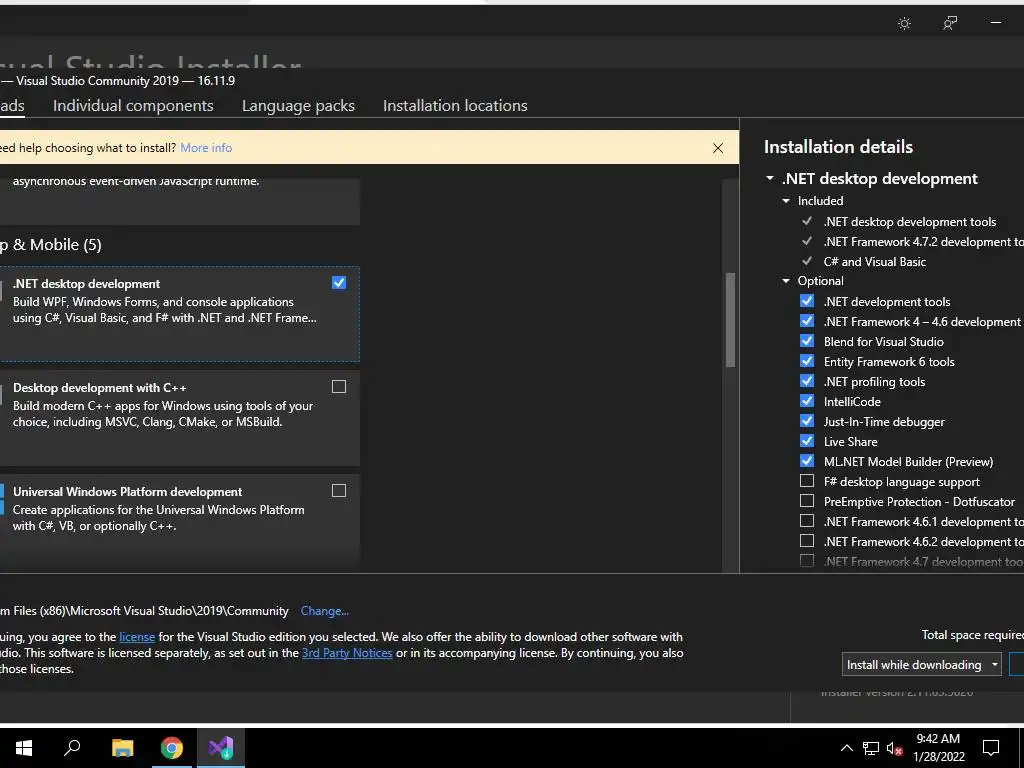Check .NET Framework 4.7 development tools
The image size is (1024, 768).
pyautogui.click(x=807, y=561)
